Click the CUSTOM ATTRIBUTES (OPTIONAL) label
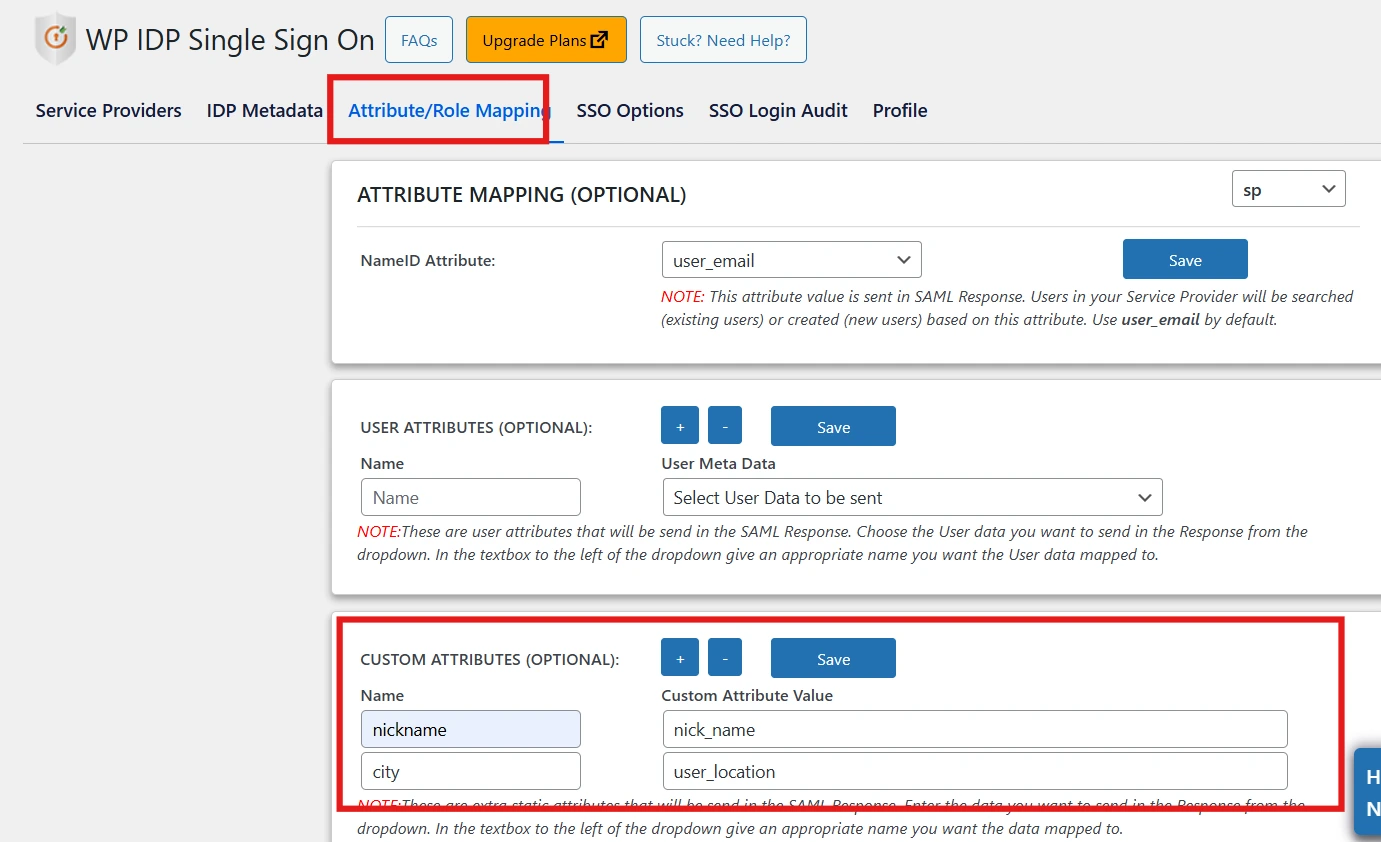Screen dimensions: 1381x842 [x=489, y=660]
